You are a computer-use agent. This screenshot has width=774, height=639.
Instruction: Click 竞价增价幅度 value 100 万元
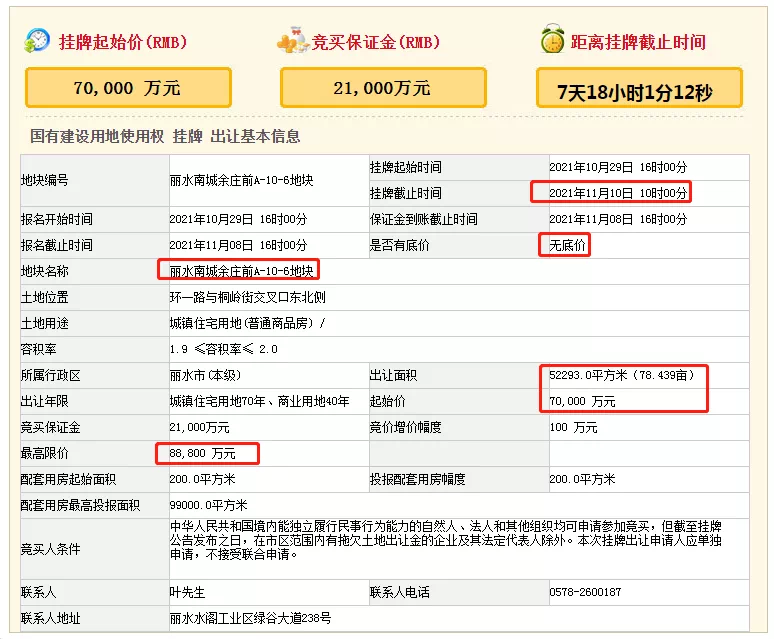click(x=573, y=427)
